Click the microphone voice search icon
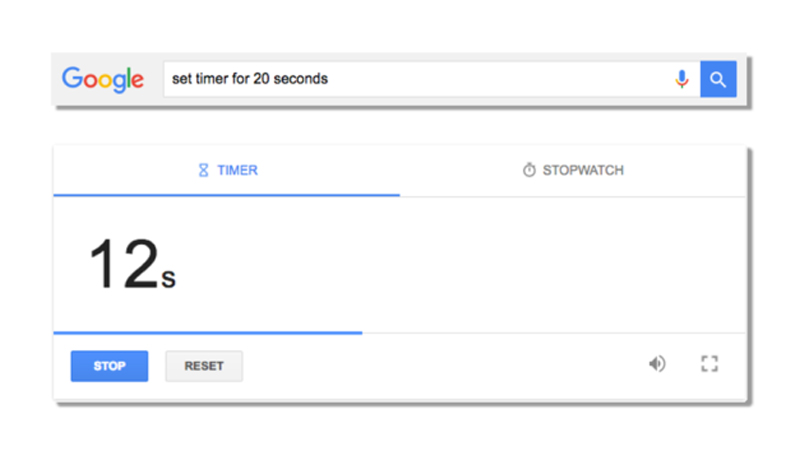The height and width of the screenshot is (450, 800). [x=682, y=79]
